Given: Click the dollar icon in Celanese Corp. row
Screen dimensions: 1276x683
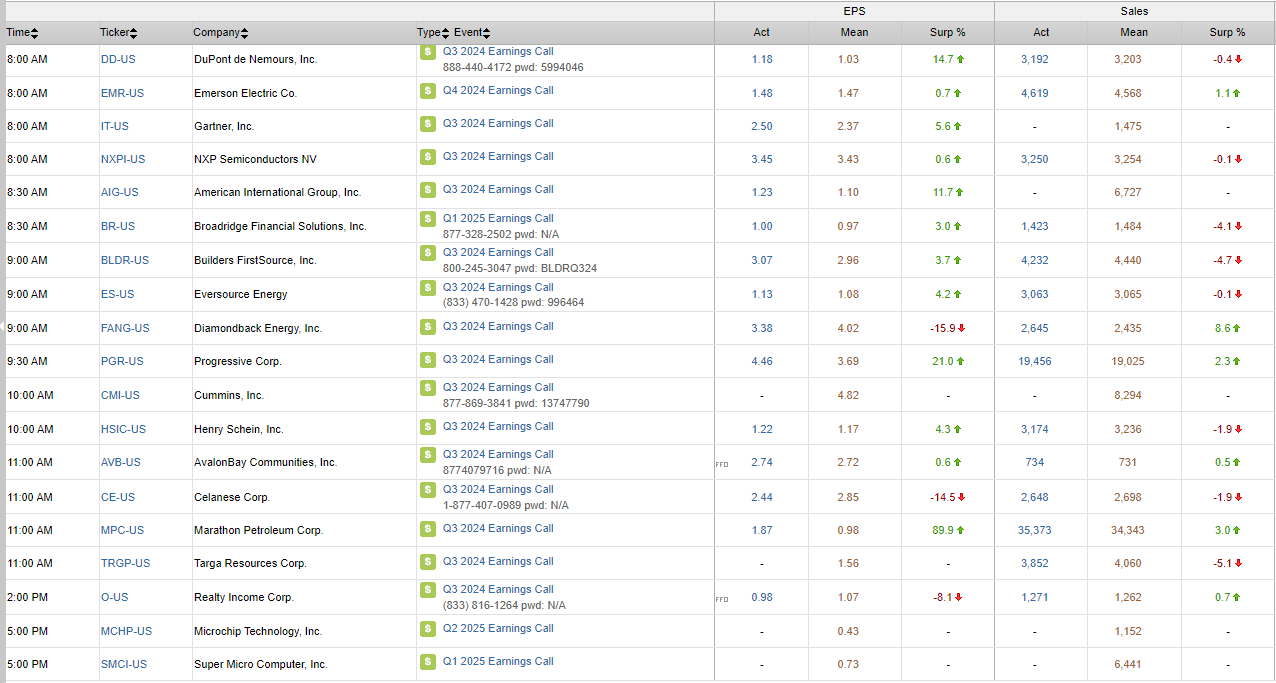Looking at the screenshot, I should coord(427,490).
